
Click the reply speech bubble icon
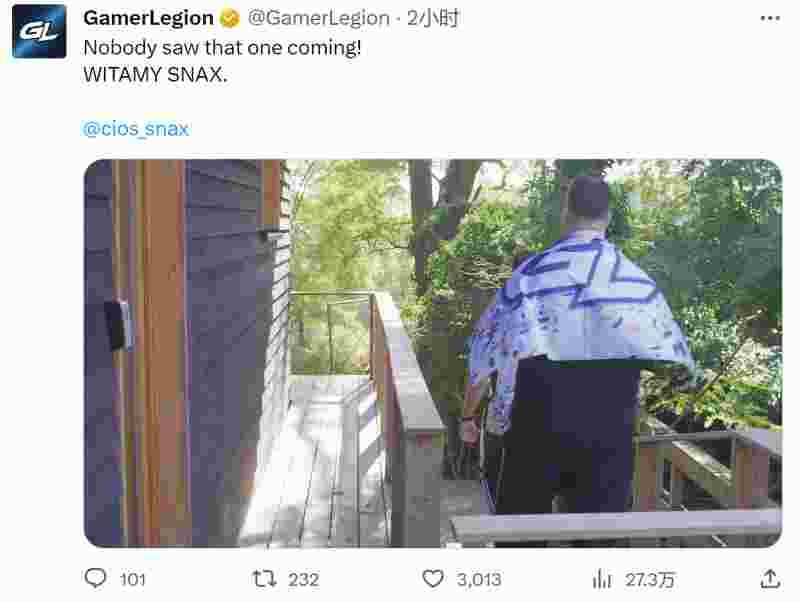click(95, 579)
